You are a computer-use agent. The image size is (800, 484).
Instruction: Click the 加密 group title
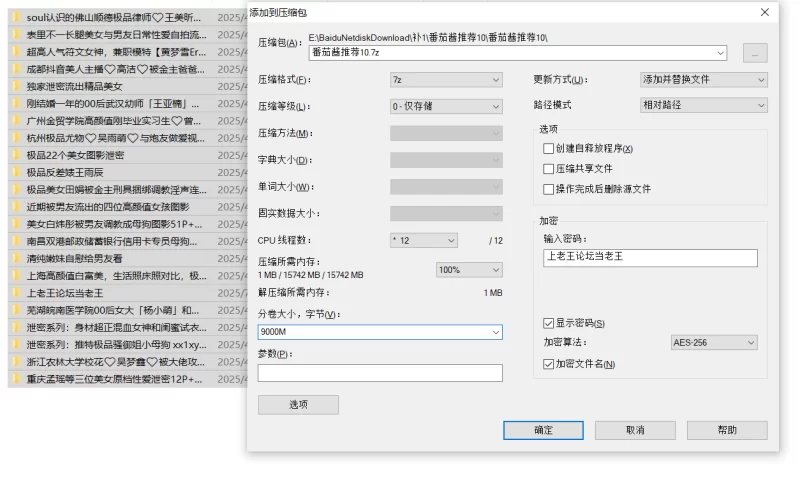[548, 221]
